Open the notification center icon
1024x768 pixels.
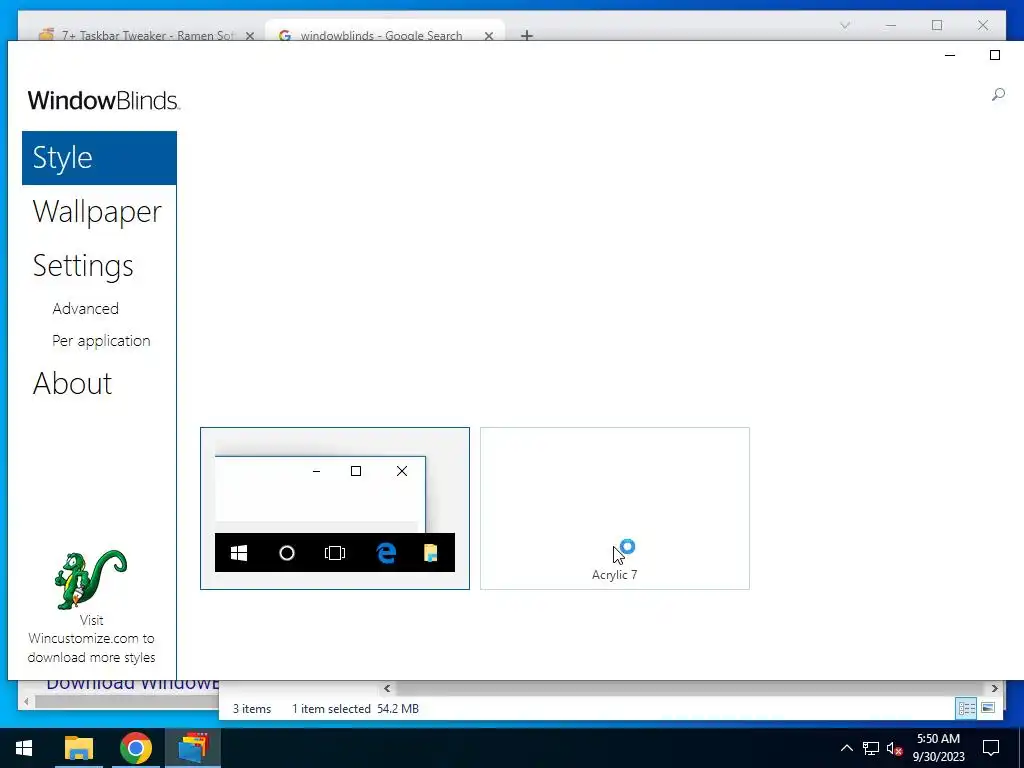(991, 748)
